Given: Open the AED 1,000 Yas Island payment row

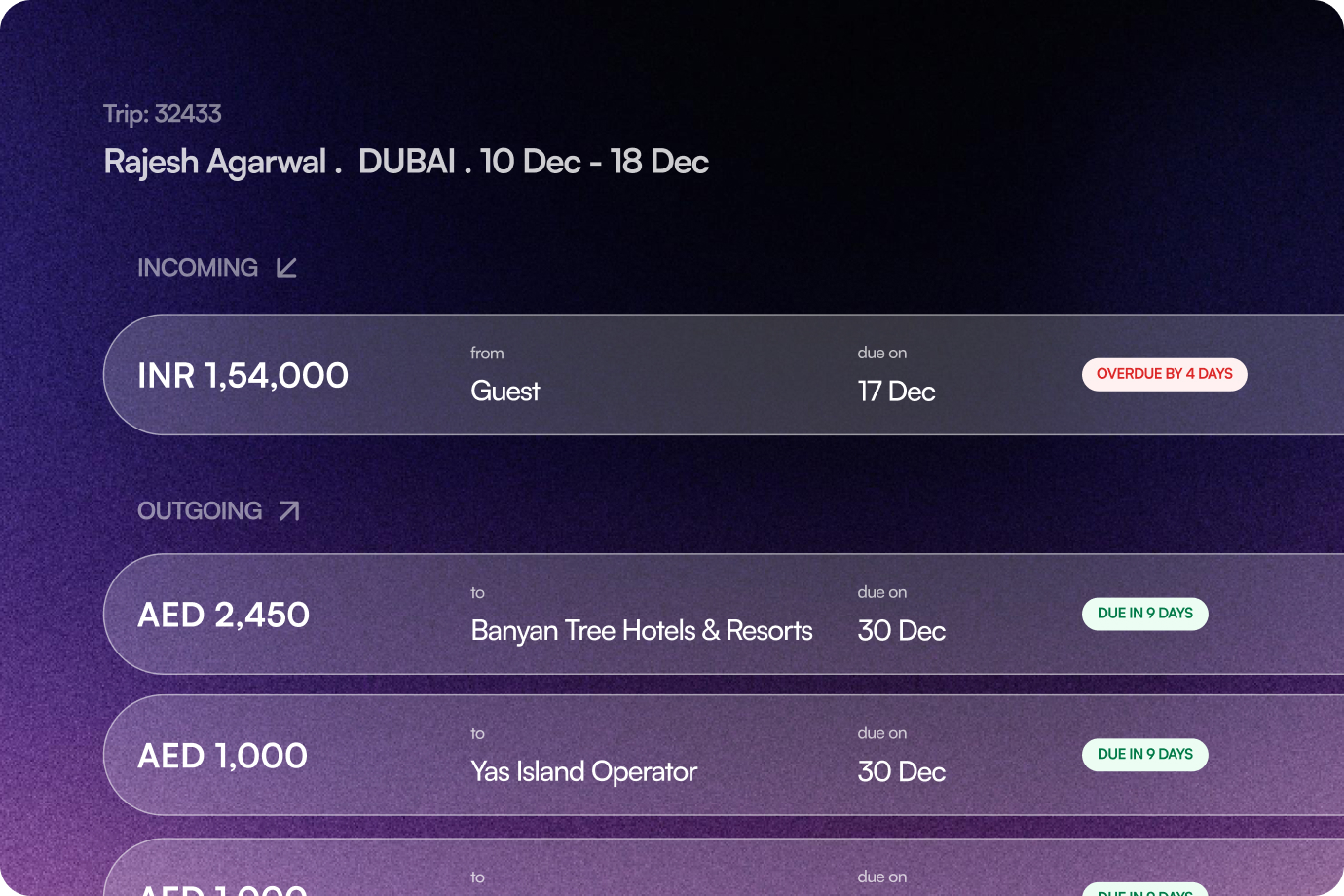Looking at the screenshot, I should pos(682,755).
